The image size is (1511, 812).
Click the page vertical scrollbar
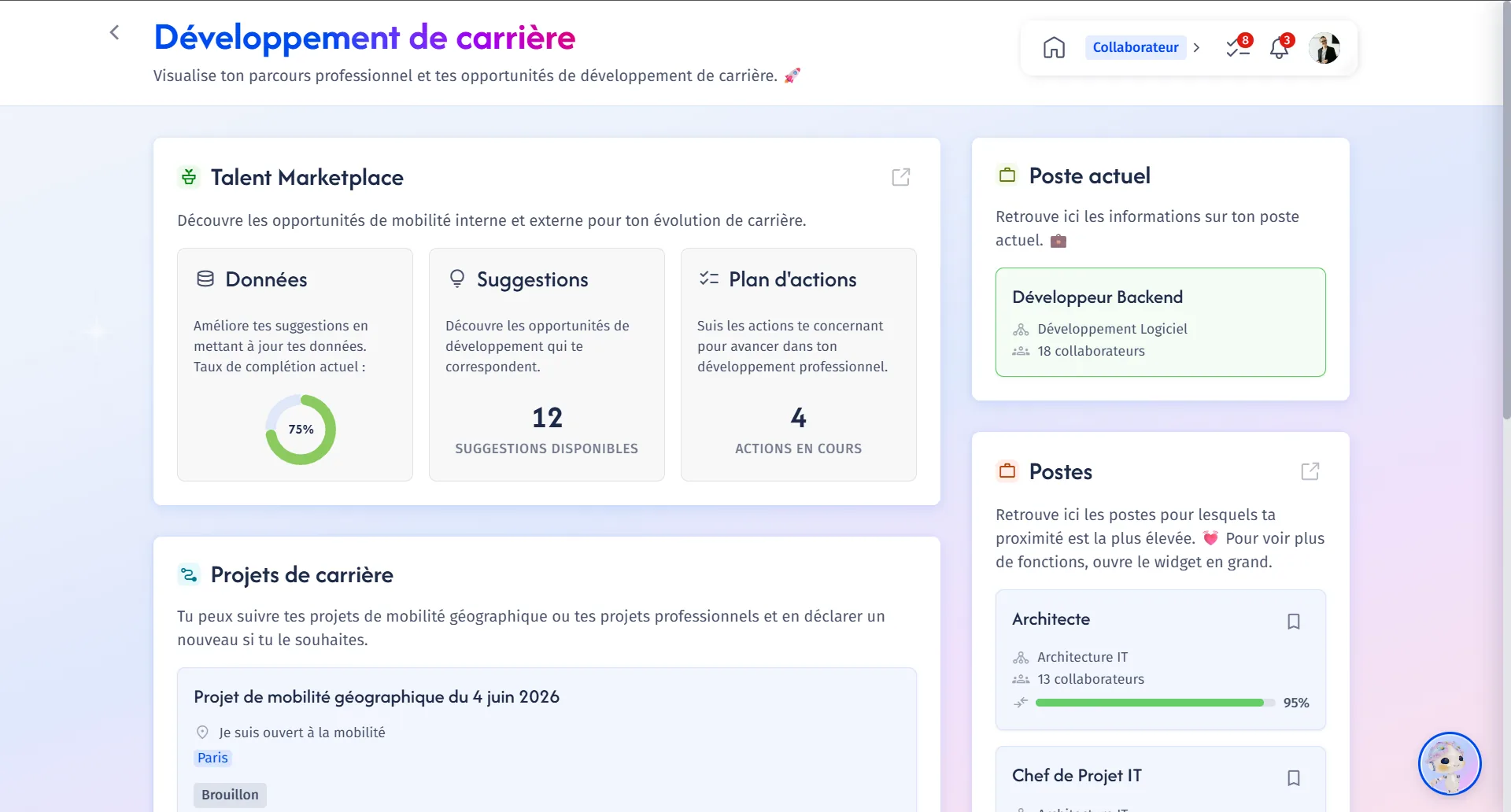1506,209
